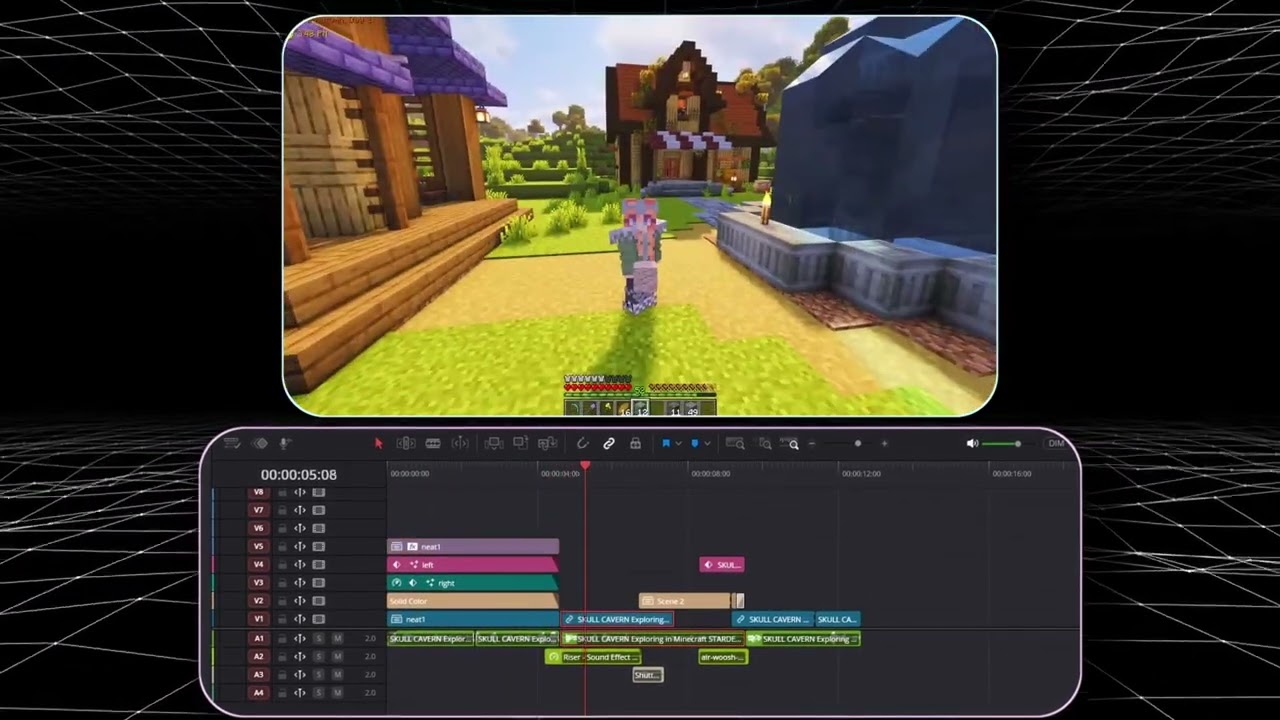The width and height of the screenshot is (1280, 720).
Task: Select the purple neat1 clip on V5
Action: (x=473, y=547)
